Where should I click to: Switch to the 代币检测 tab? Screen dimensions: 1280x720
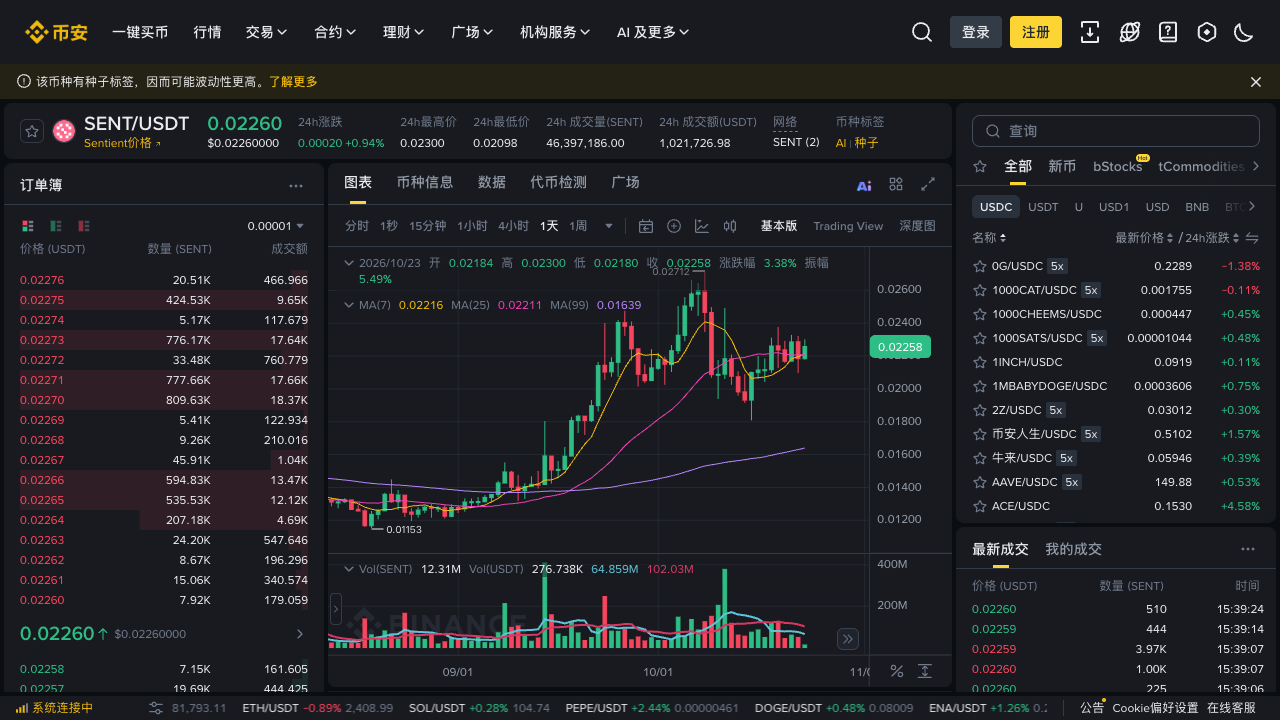tap(558, 182)
